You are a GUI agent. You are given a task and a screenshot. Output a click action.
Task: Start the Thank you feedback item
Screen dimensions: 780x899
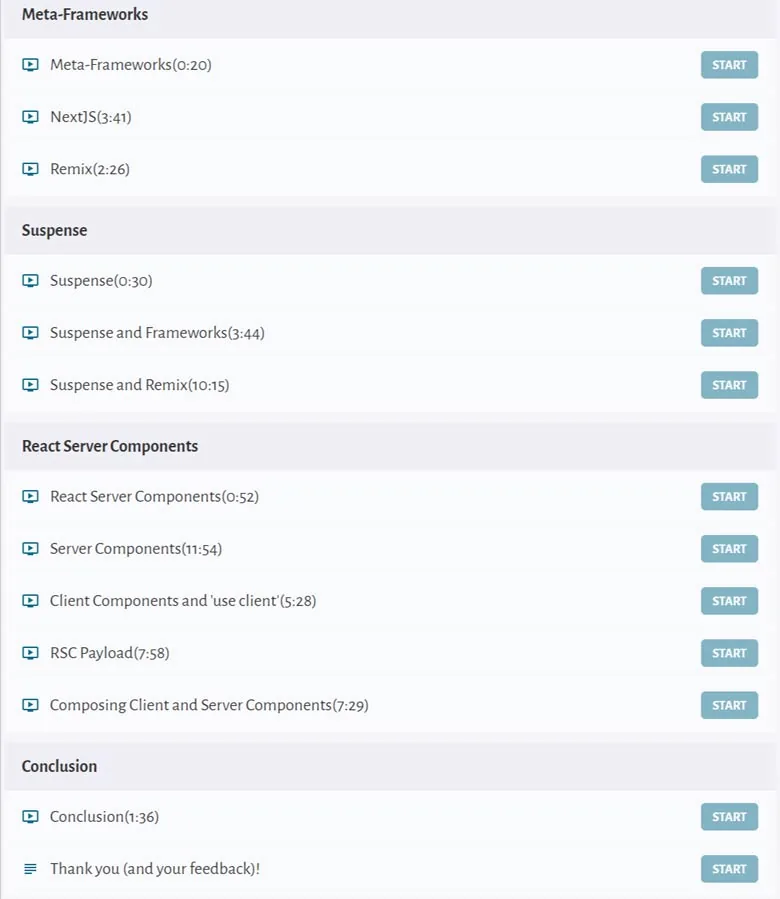coord(729,869)
